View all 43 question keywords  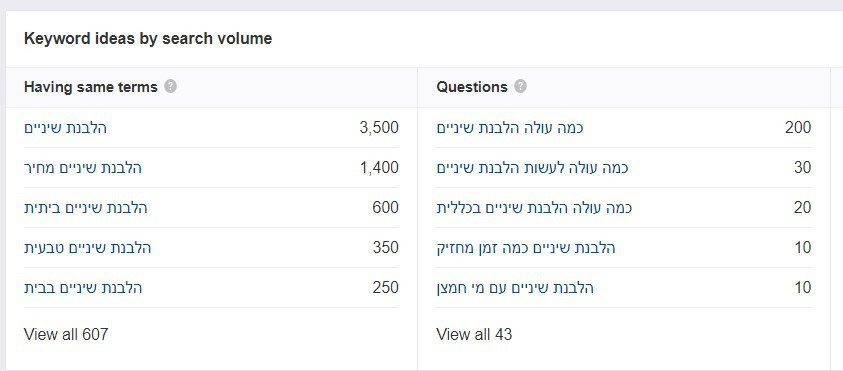tap(474, 334)
